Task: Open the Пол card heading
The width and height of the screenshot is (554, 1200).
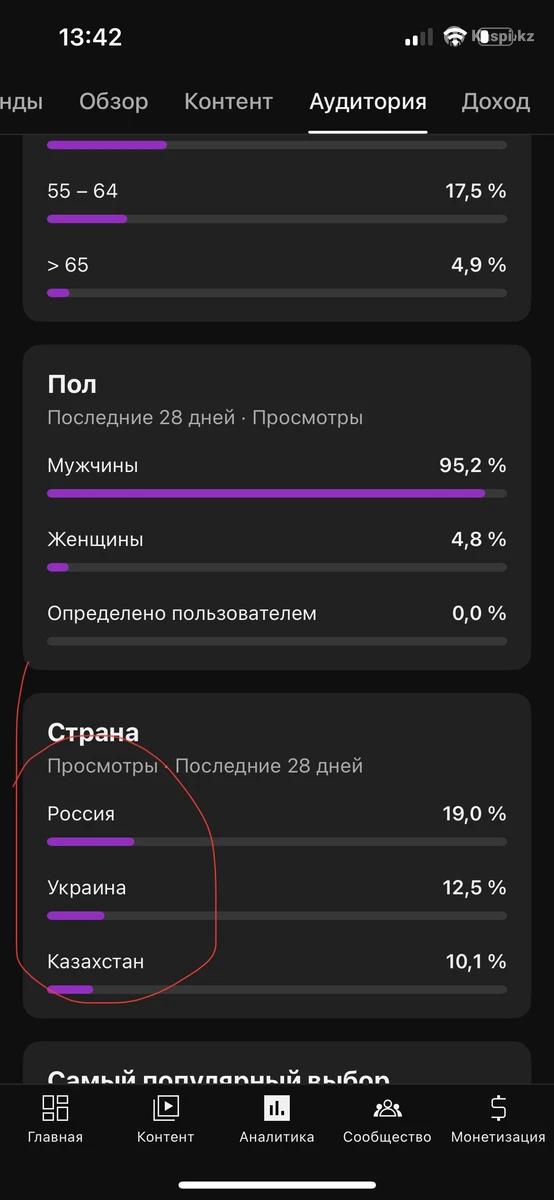Action: coord(72,385)
